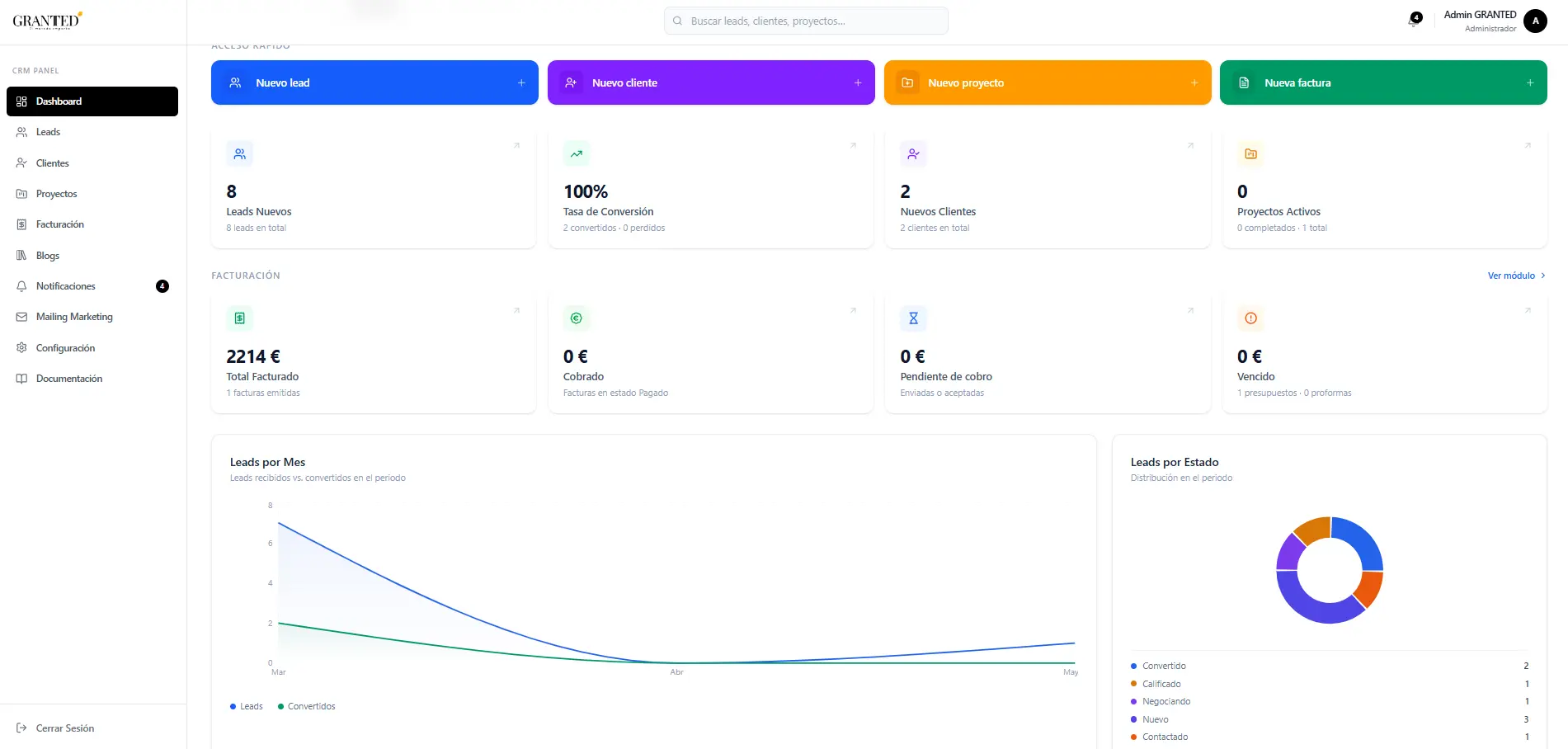Click the Calificado legend row
The height and width of the screenshot is (749, 1568).
(1330, 684)
